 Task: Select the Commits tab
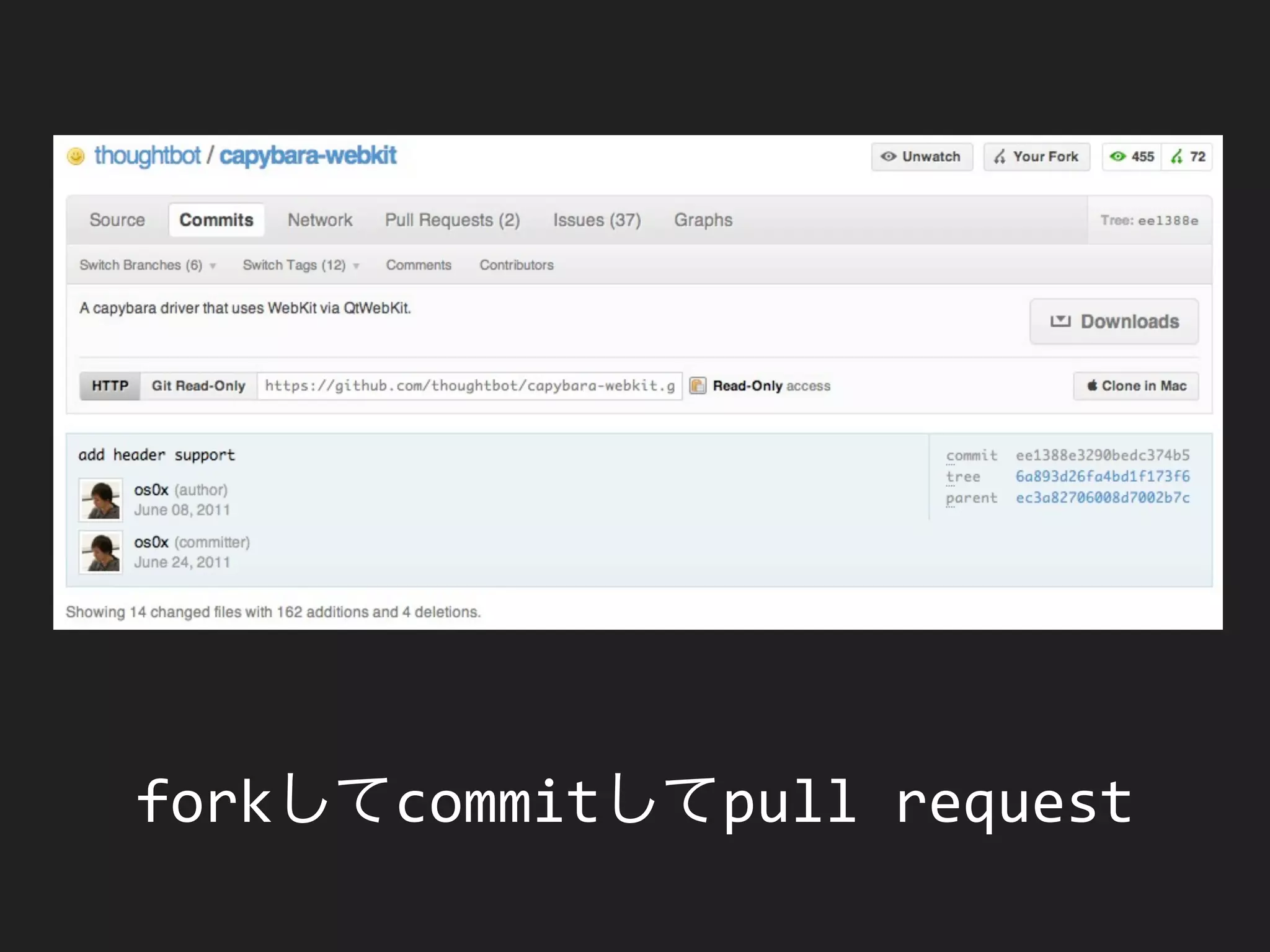pyautogui.click(x=216, y=220)
